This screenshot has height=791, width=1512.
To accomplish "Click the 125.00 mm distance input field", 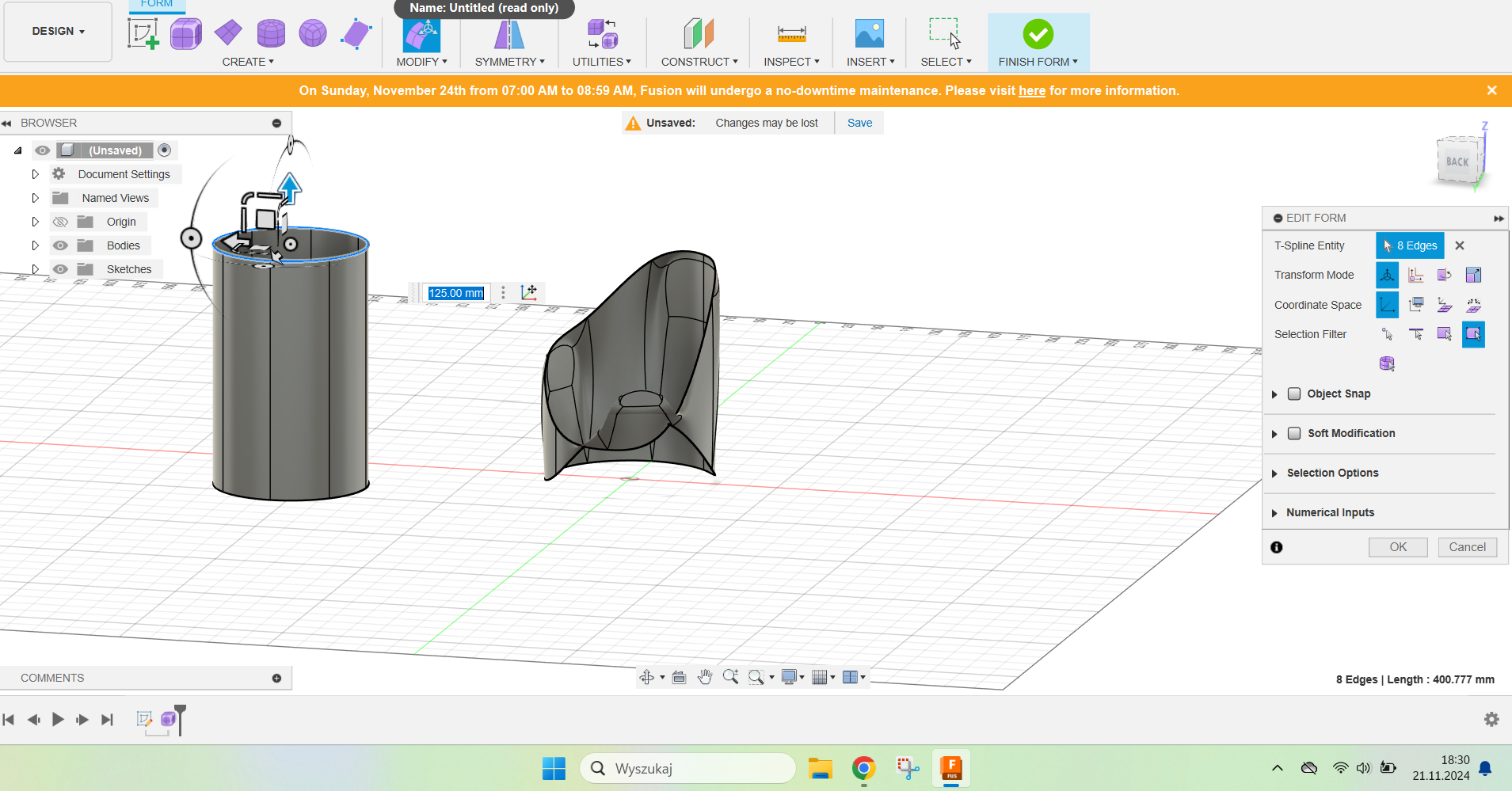I will pos(456,293).
